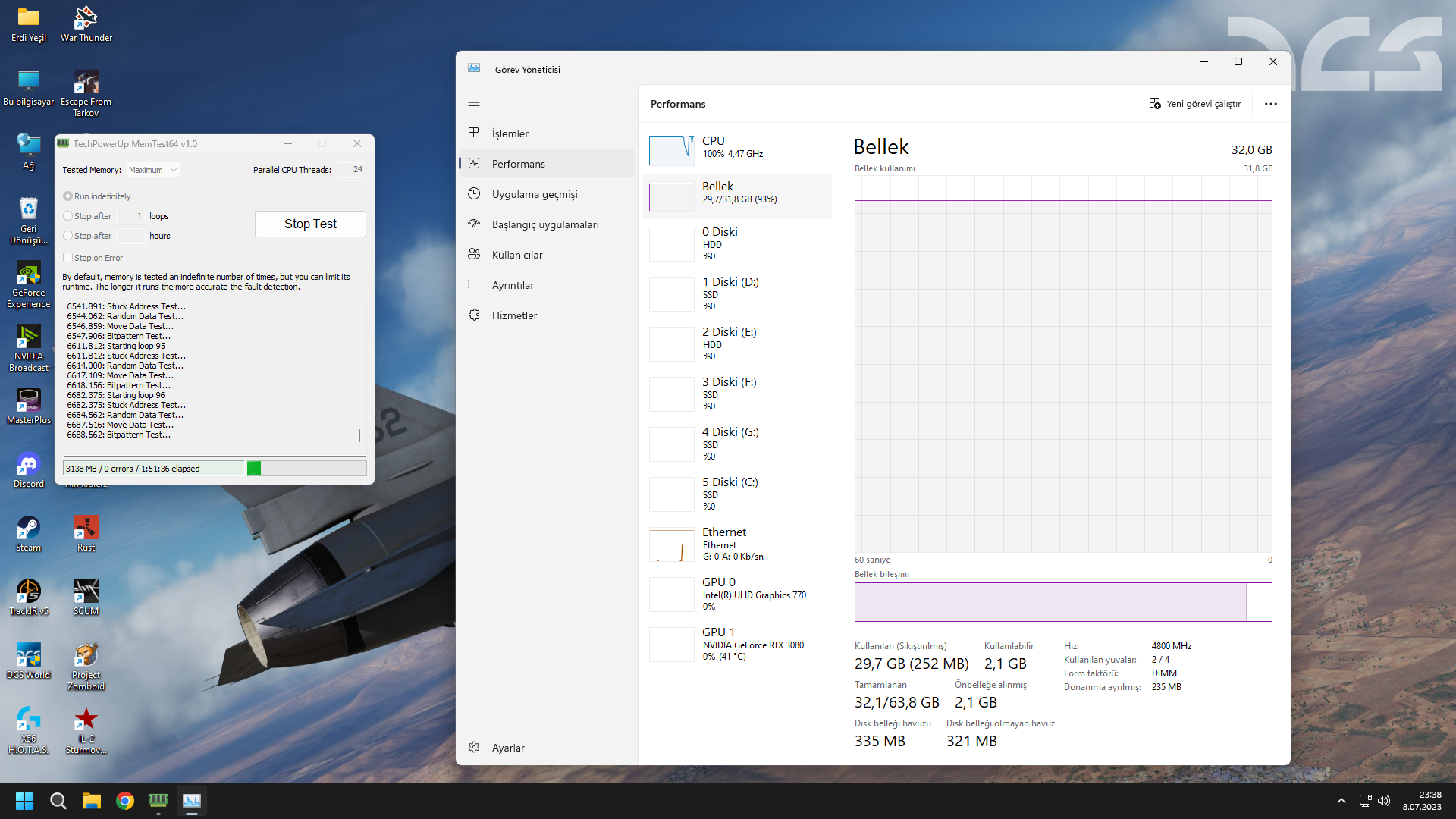Enable the Stop on Error checkbox
The image size is (1456, 819).
(67, 258)
